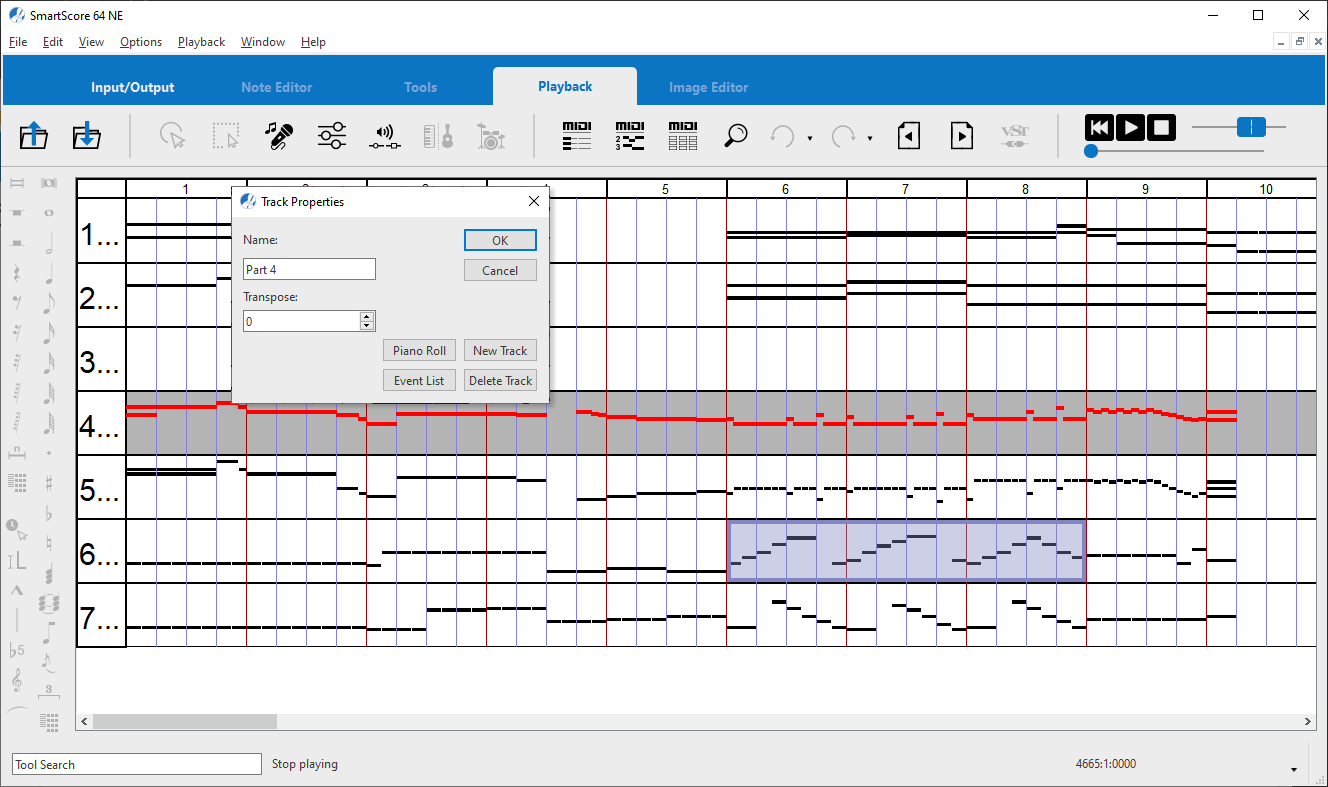Select track 6 header label
Screen dimensions: 1328x787
pos(101,552)
